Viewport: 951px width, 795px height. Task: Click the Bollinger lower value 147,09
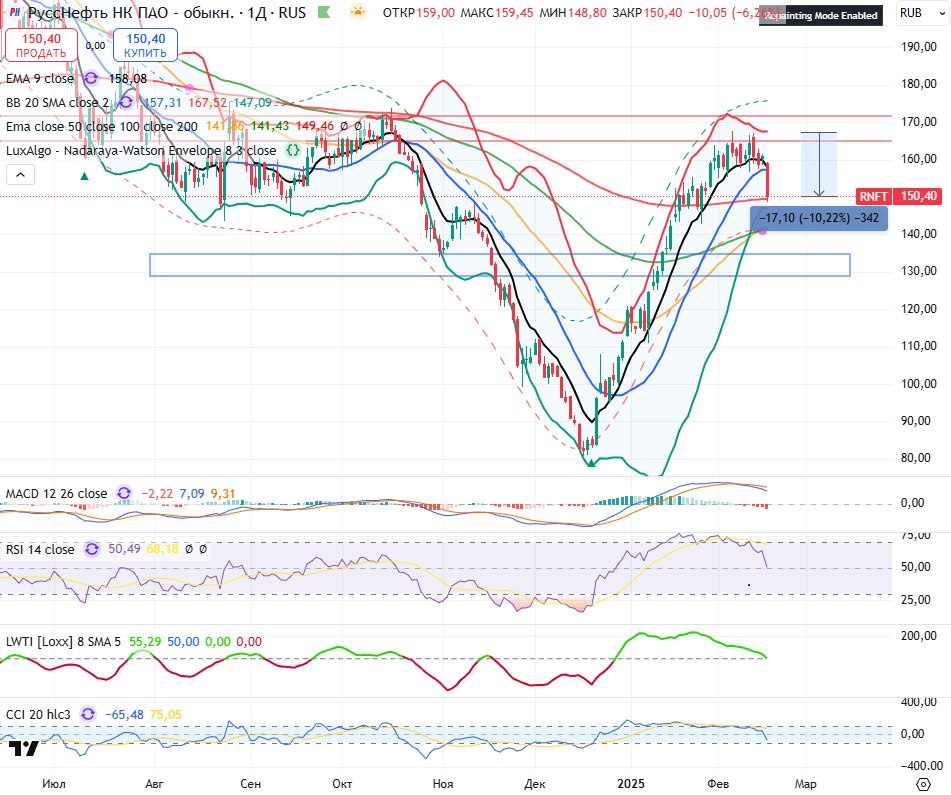252,103
